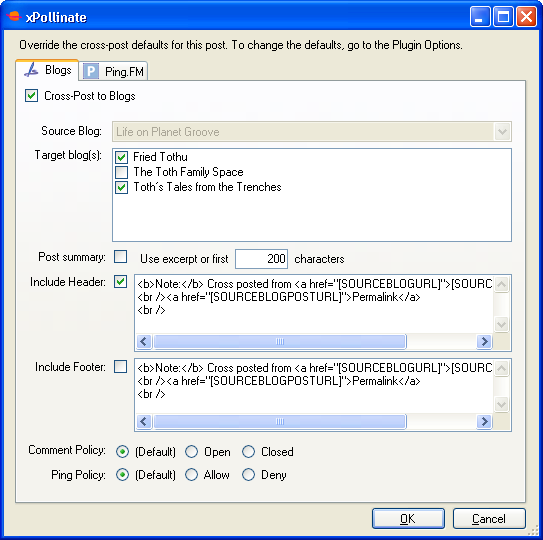Click header box down scroll arrow

[x=501, y=325]
